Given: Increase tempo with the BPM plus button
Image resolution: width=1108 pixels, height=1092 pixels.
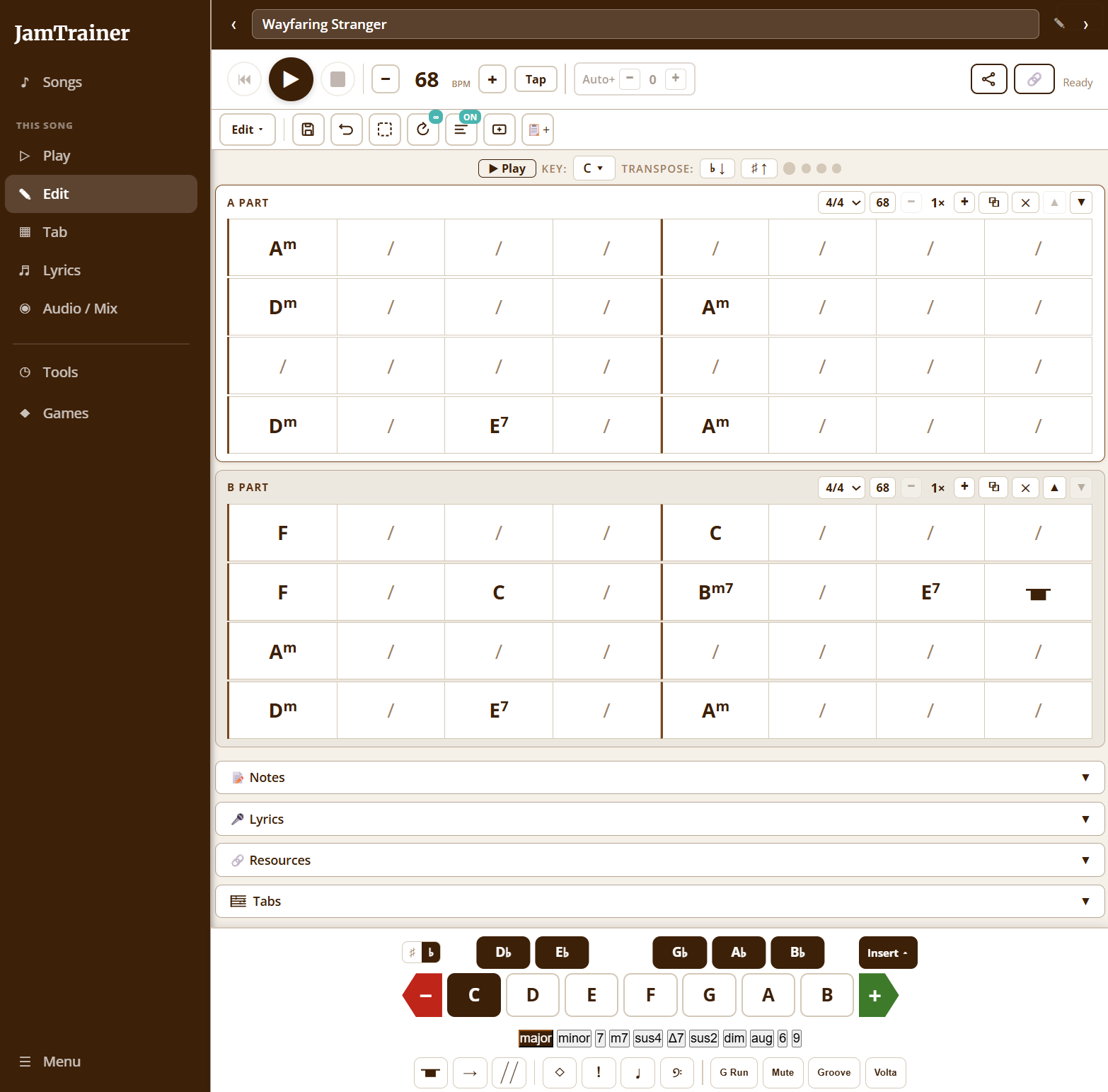Looking at the screenshot, I should tap(492, 79).
